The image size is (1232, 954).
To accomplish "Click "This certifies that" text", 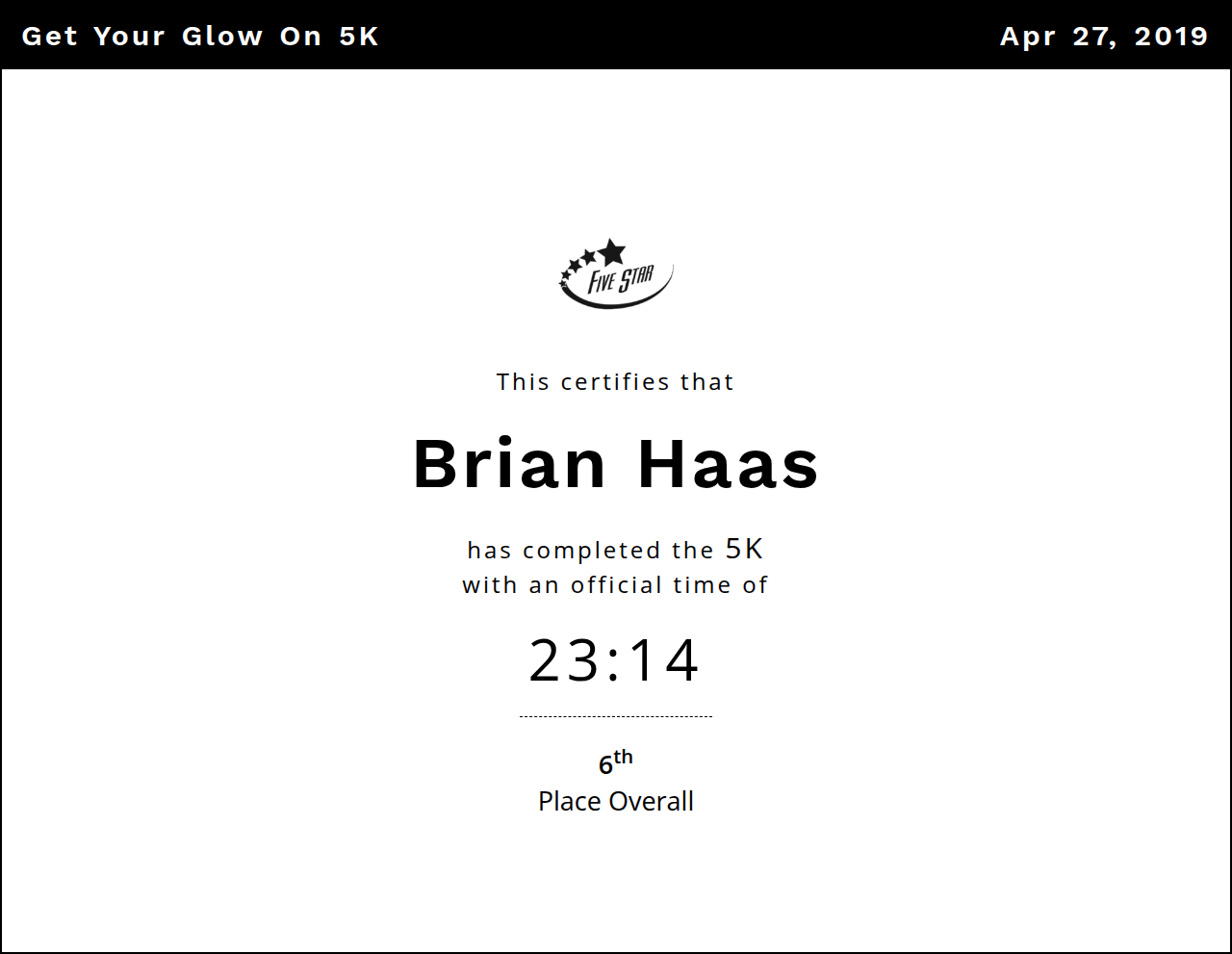I will click(x=615, y=382).
